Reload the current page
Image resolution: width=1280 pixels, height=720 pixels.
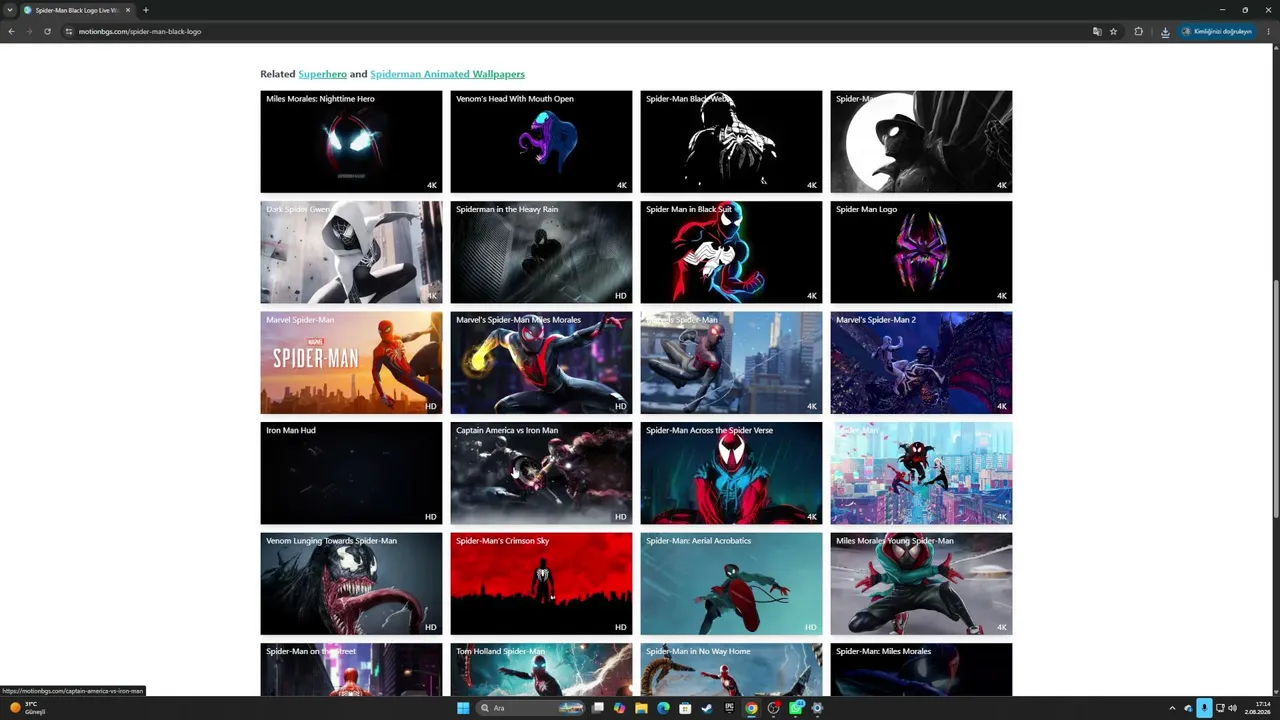pos(47,31)
